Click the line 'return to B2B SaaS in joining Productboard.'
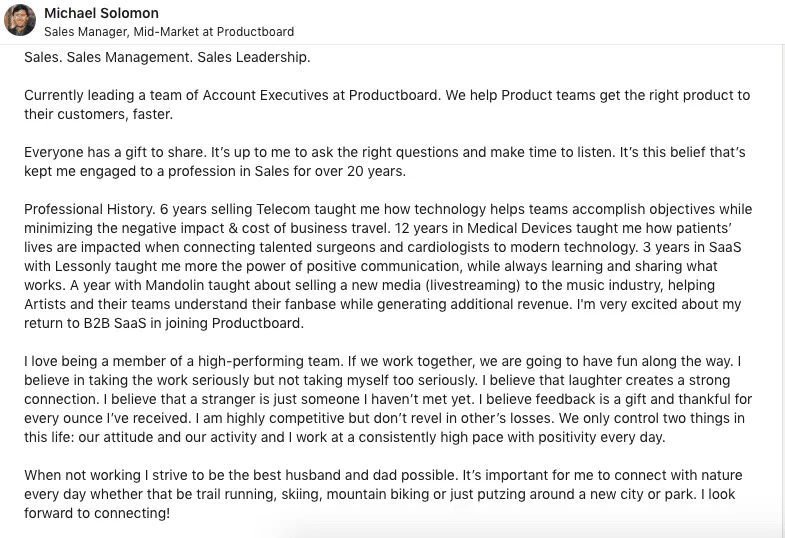The image size is (785, 538). point(164,323)
